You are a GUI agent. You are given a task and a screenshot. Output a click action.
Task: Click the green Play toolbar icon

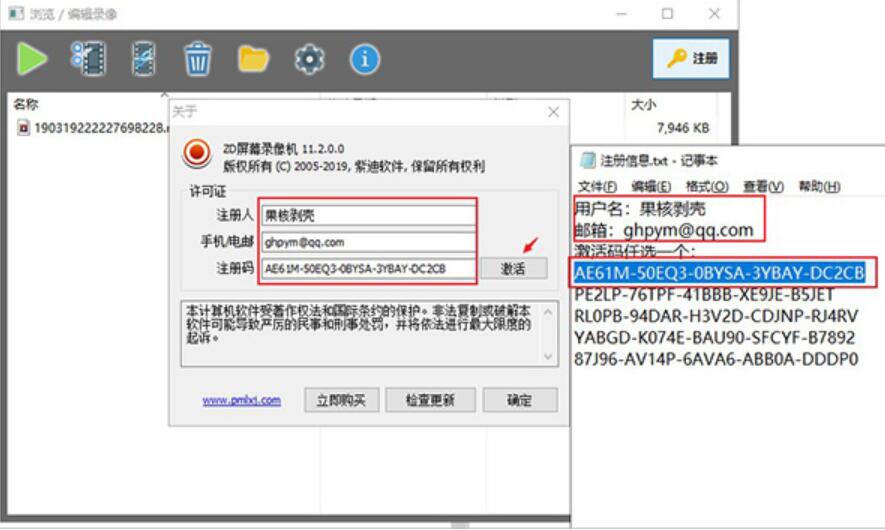click(32, 59)
